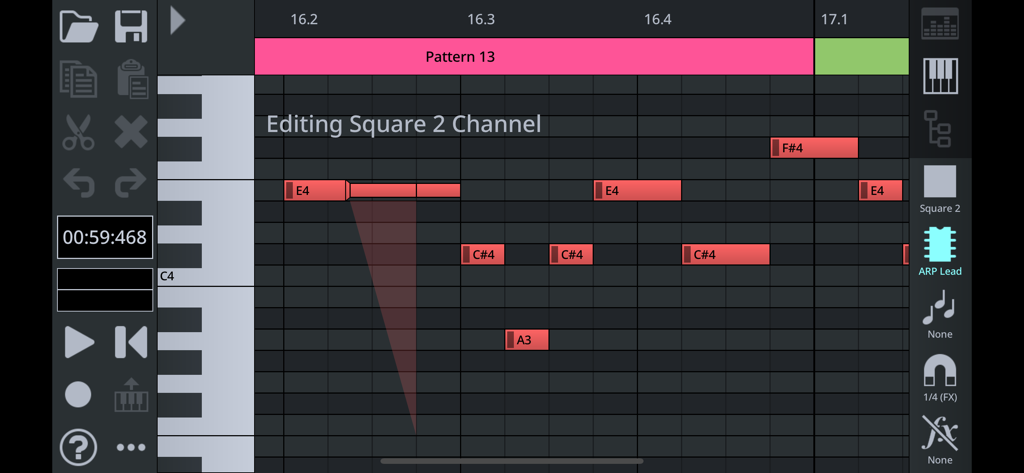The image size is (1024, 473).
Task: Click the time display 00:59:468
Action: pos(104,237)
